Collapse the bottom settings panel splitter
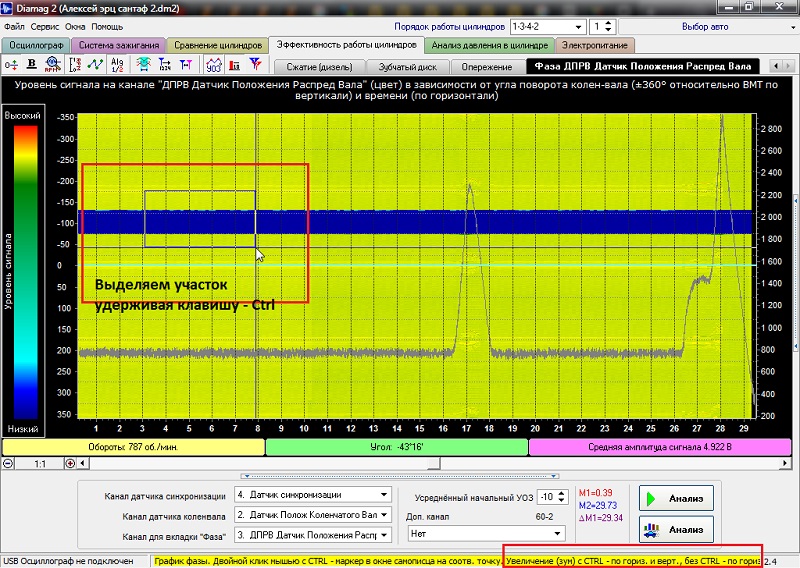 [x=399, y=476]
